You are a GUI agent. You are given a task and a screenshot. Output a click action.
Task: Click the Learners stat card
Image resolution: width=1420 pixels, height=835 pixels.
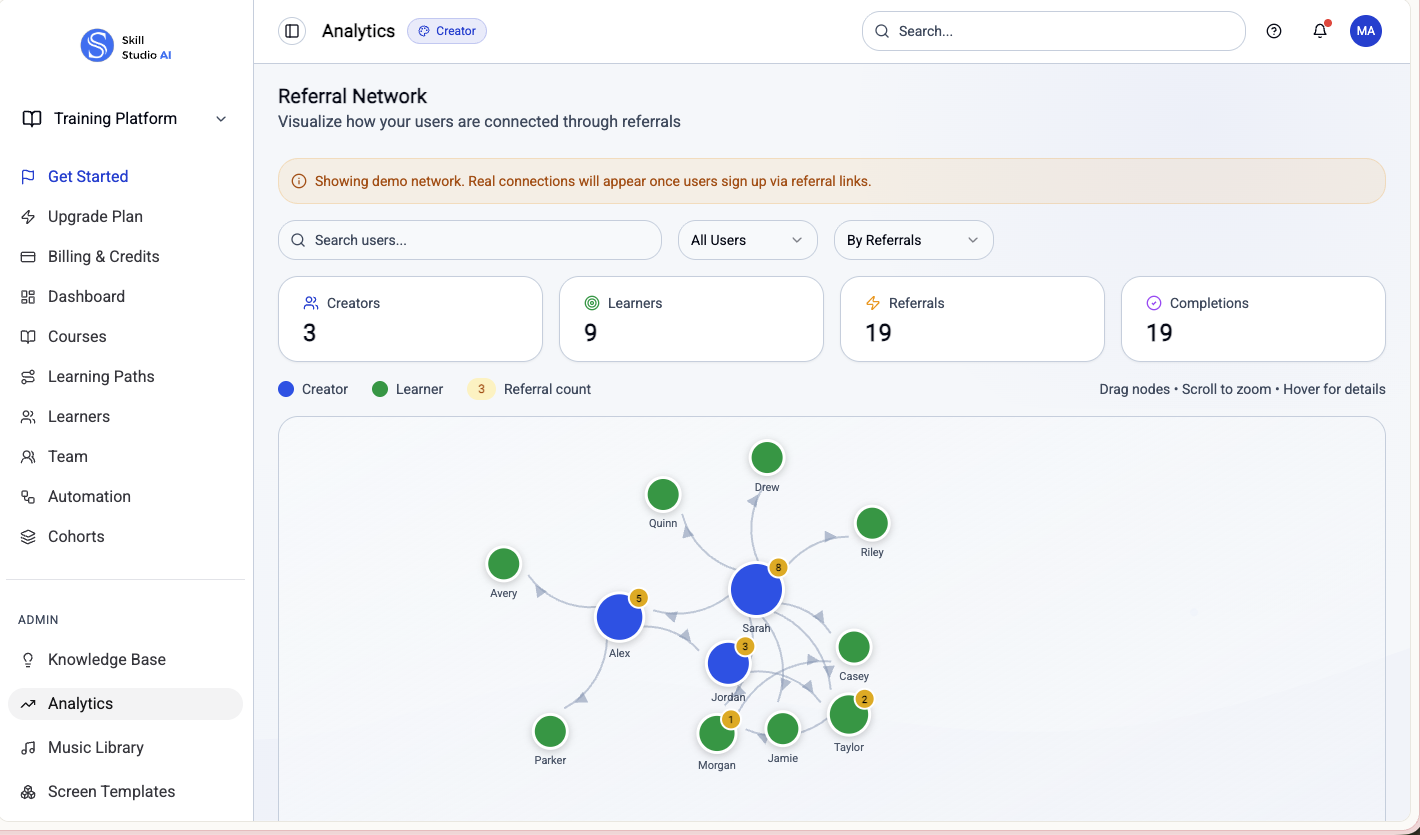coord(691,319)
